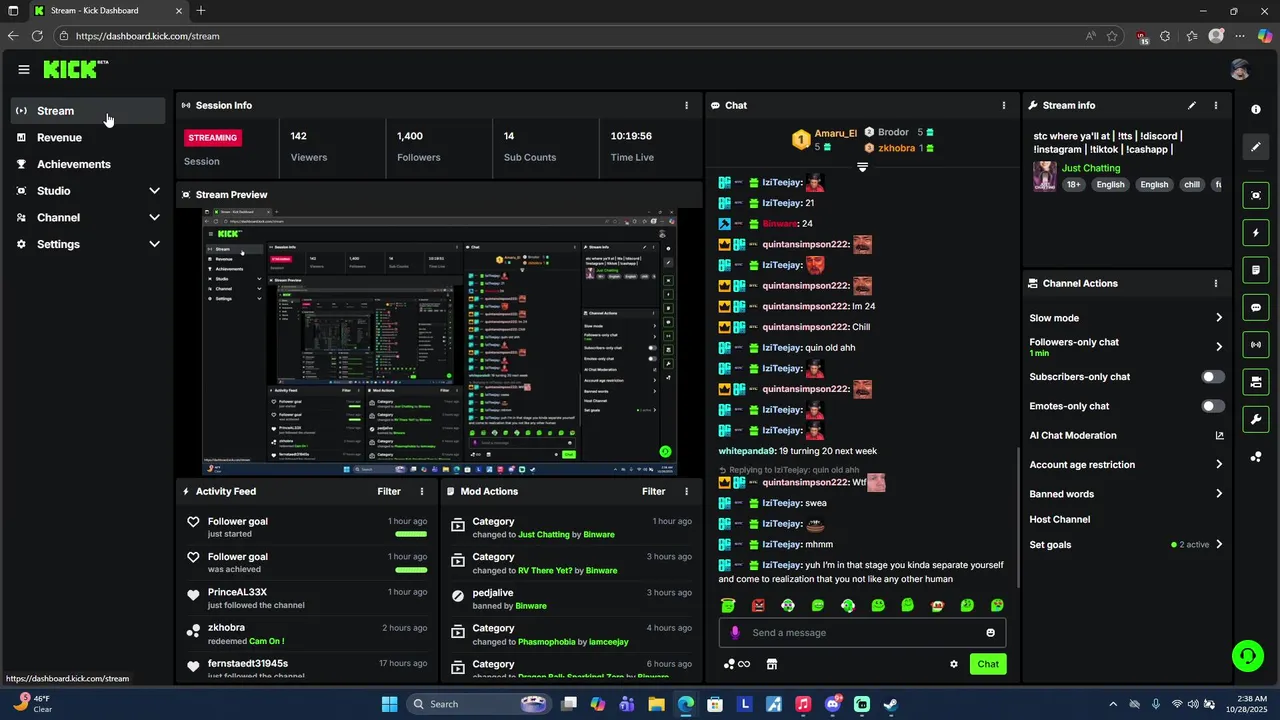Click the green Chat send button
1280x720 pixels.
(x=988, y=664)
